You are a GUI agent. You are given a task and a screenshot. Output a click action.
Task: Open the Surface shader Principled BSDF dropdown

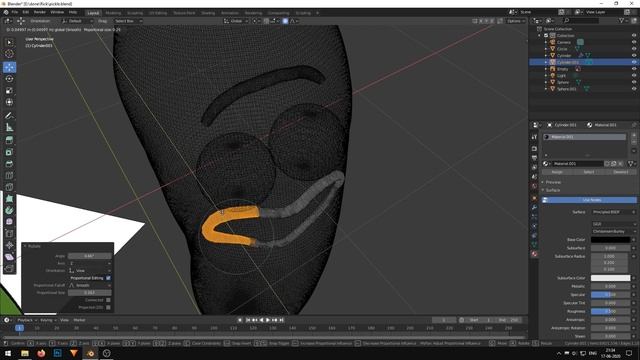(x=613, y=212)
